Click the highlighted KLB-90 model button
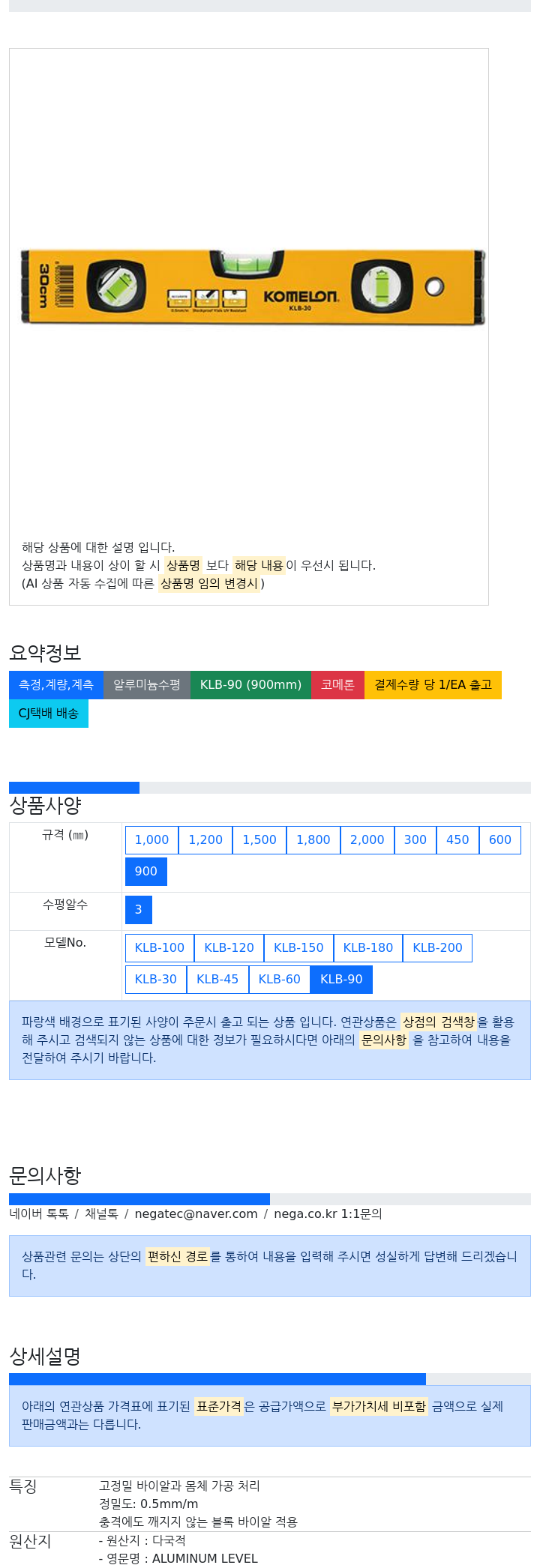This screenshot has height=1568, width=540. [341, 980]
